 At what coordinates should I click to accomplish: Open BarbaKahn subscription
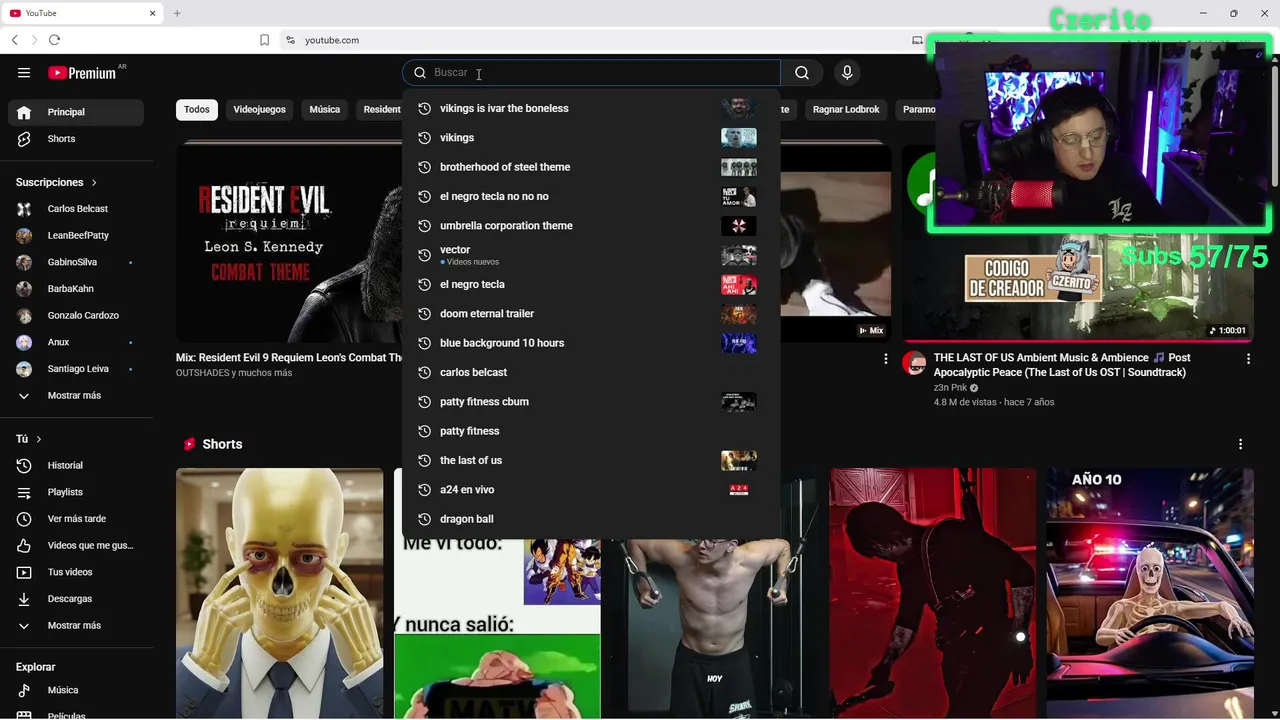pyautogui.click(x=76, y=289)
